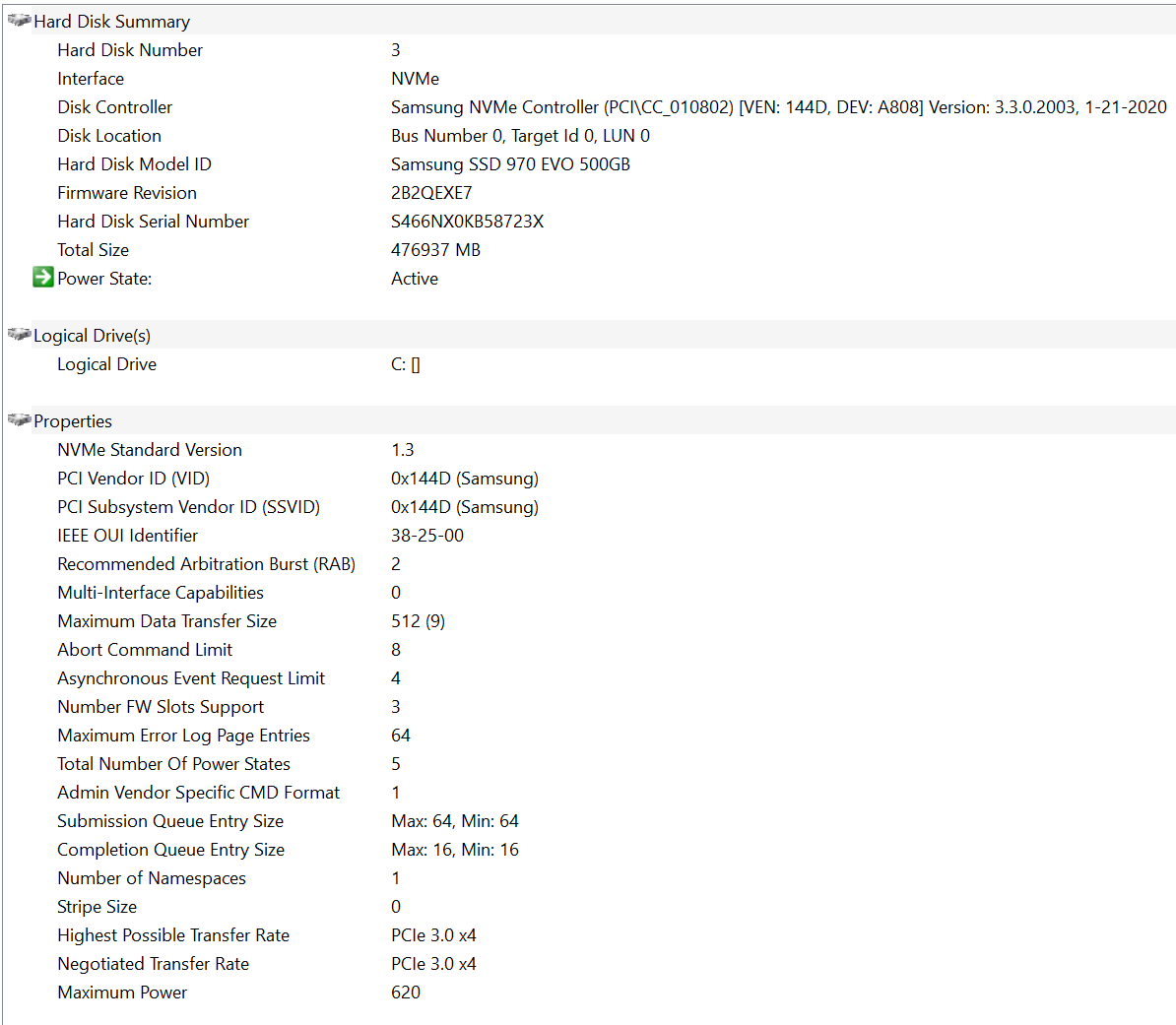1176x1025 pixels.
Task: Click the Active power state value
Action: click(x=415, y=279)
